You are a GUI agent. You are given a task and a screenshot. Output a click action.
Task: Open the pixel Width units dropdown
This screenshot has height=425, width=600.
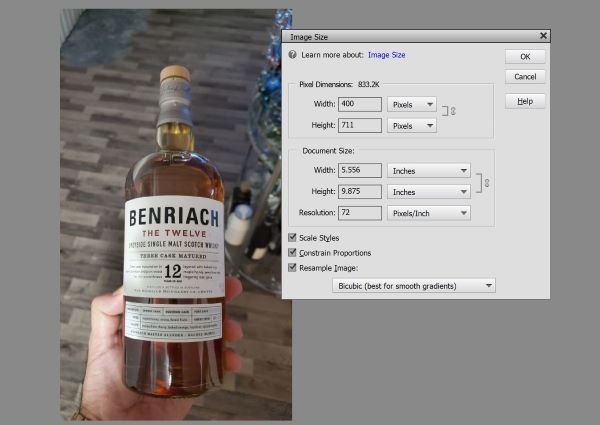412,104
